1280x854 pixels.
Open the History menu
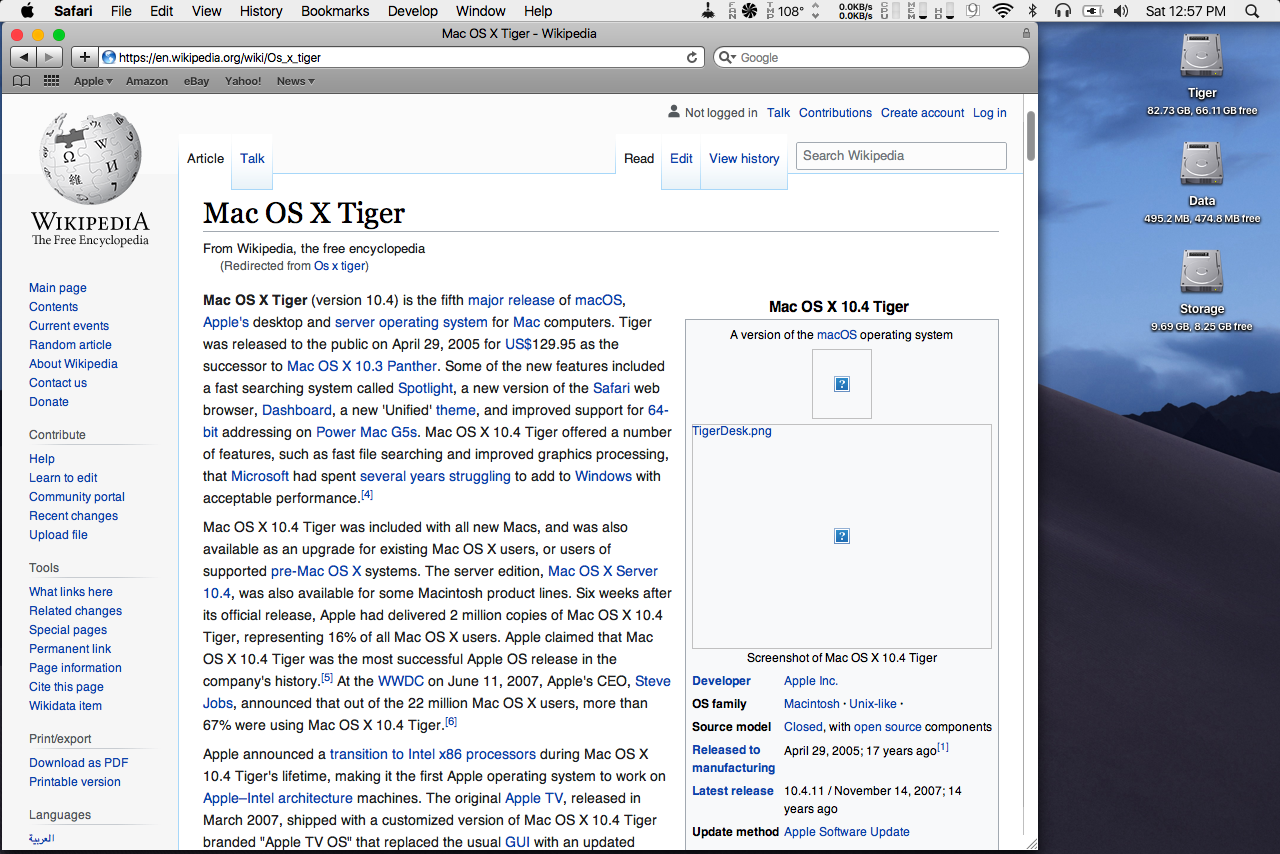261,11
